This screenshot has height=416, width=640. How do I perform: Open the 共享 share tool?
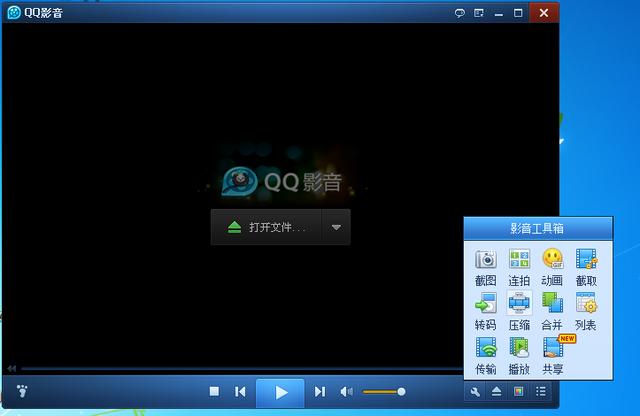[x=553, y=356]
